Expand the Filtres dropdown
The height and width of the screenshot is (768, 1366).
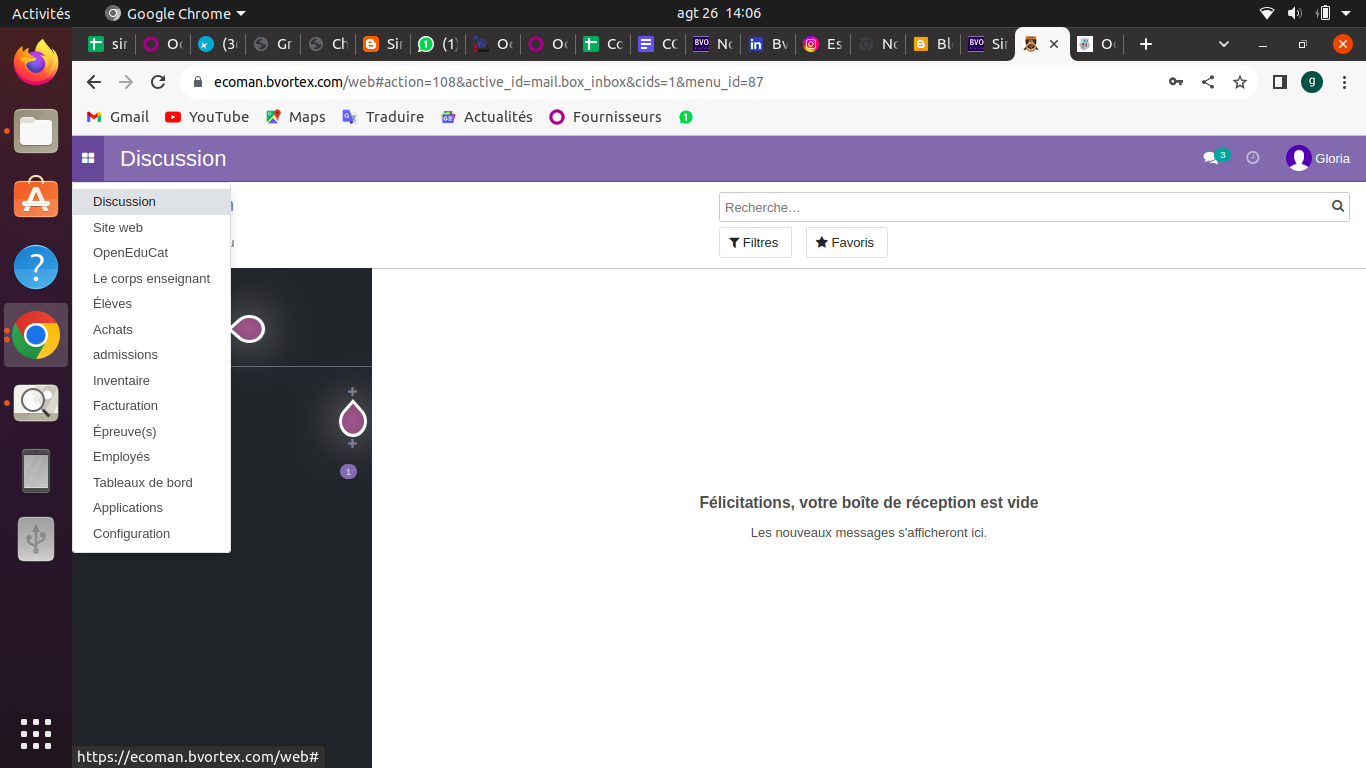[754, 243]
